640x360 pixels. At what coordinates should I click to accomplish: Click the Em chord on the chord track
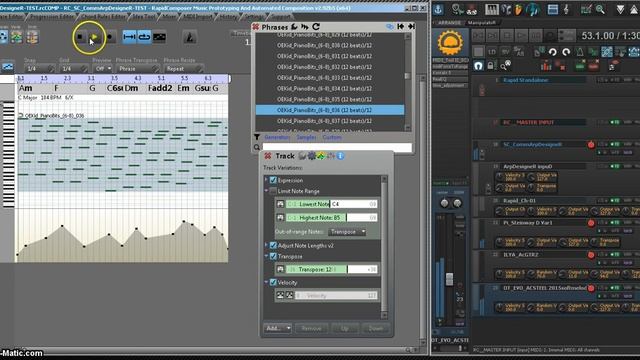[x=183, y=88]
